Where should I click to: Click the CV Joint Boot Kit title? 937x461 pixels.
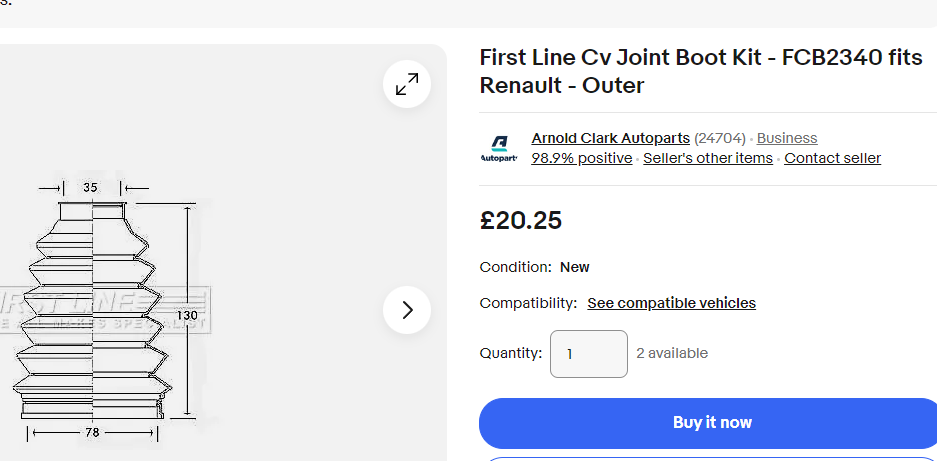(x=700, y=71)
